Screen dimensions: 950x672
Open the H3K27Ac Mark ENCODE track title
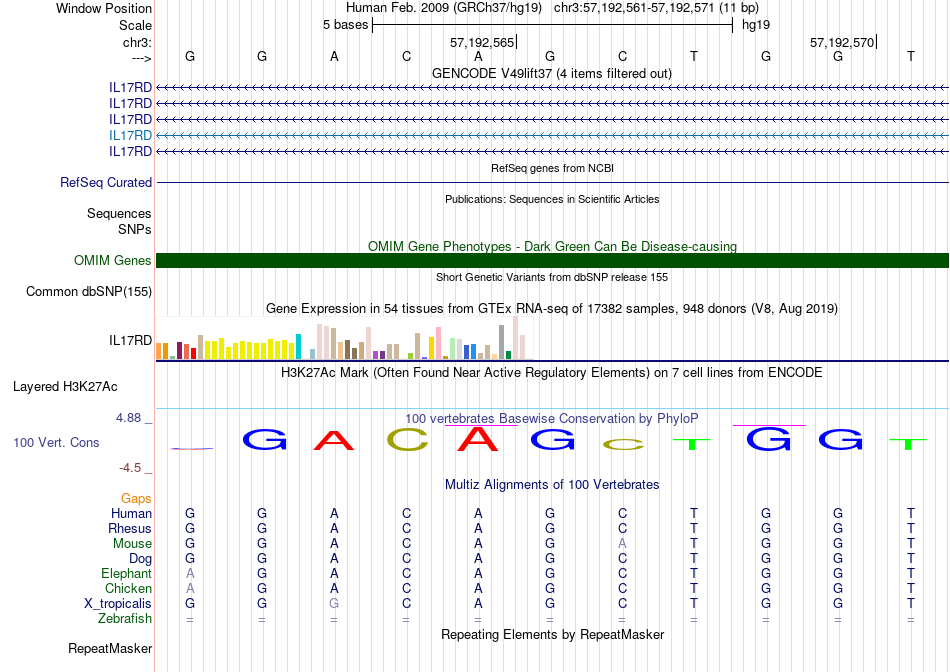tap(552, 372)
